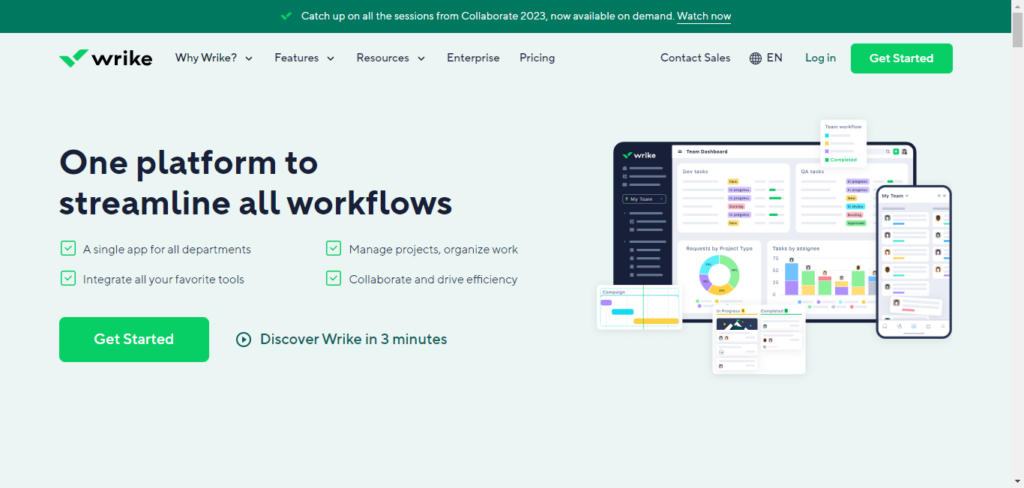Open the Resources menu
The image size is (1024, 488).
391,58
